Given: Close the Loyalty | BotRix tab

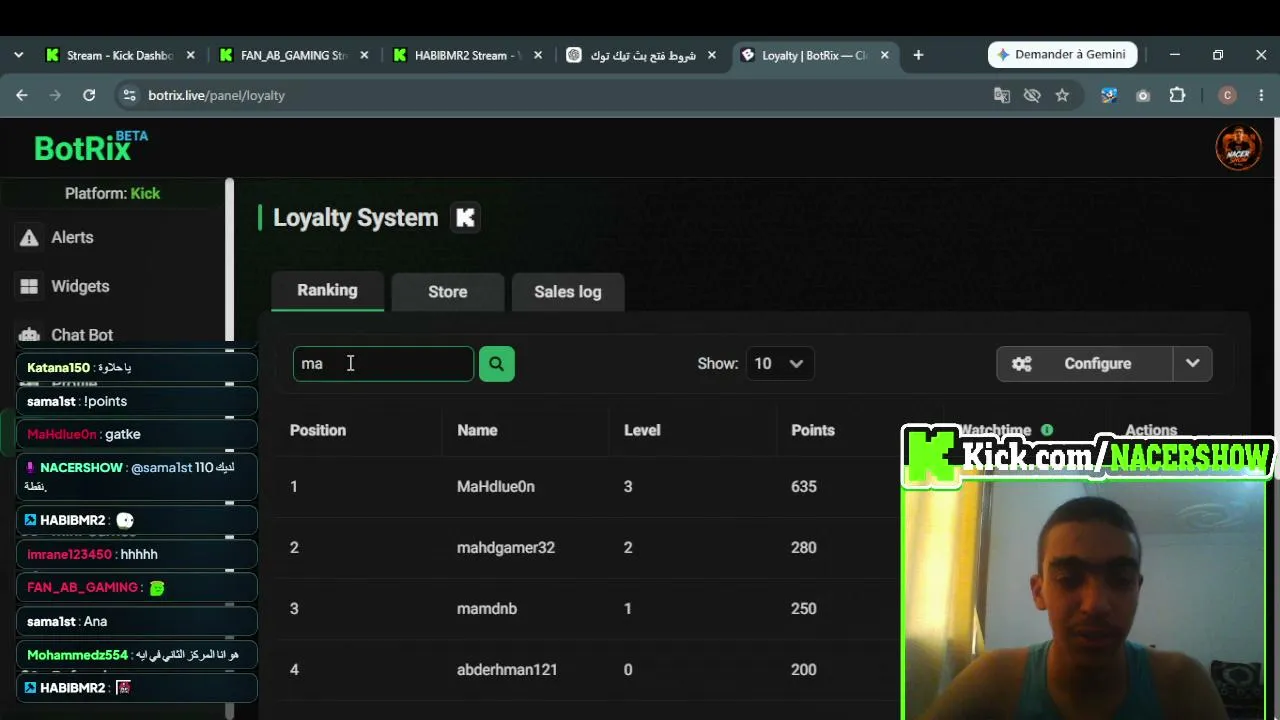Looking at the screenshot, I should [x=884, y=55].
